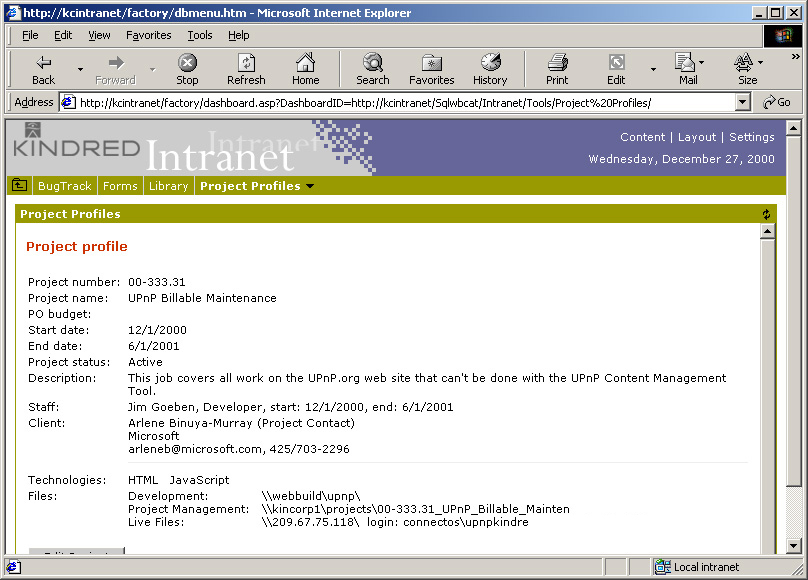Expand the Back history dropdown arrow

[80, 69]
